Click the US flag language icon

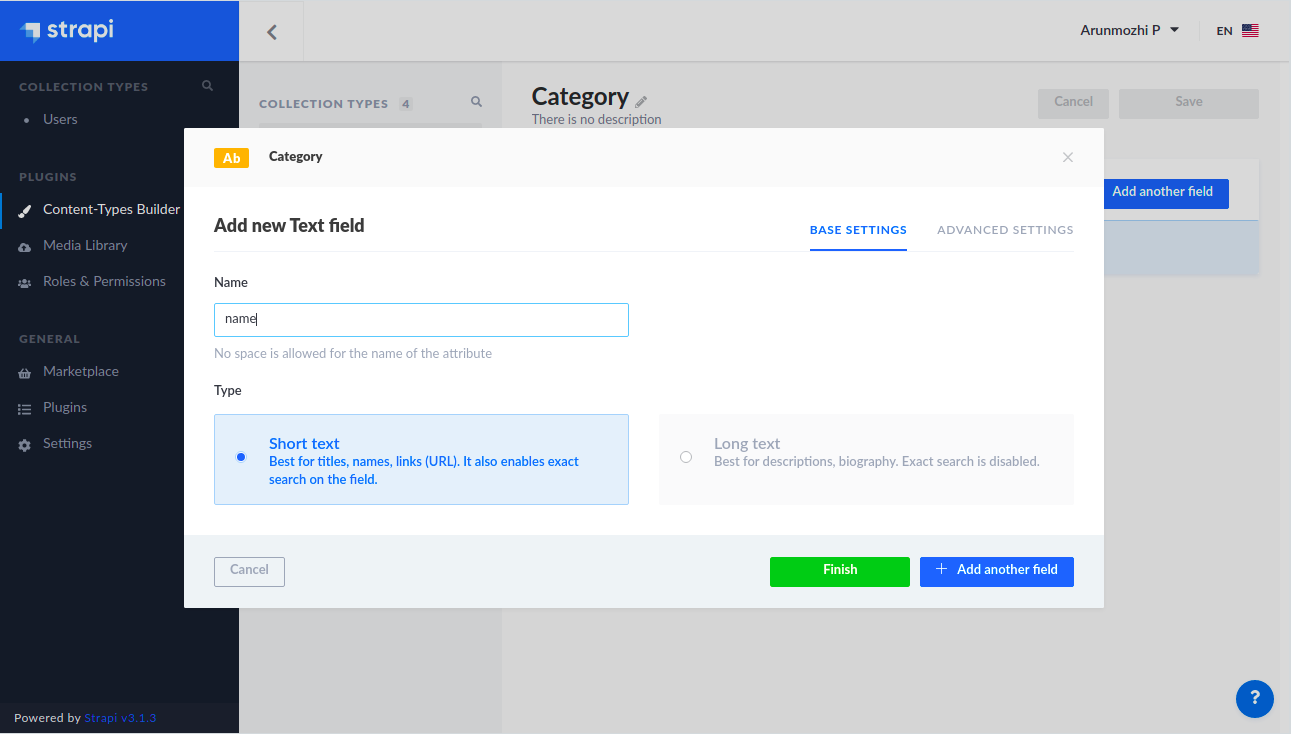point(1250,31)
